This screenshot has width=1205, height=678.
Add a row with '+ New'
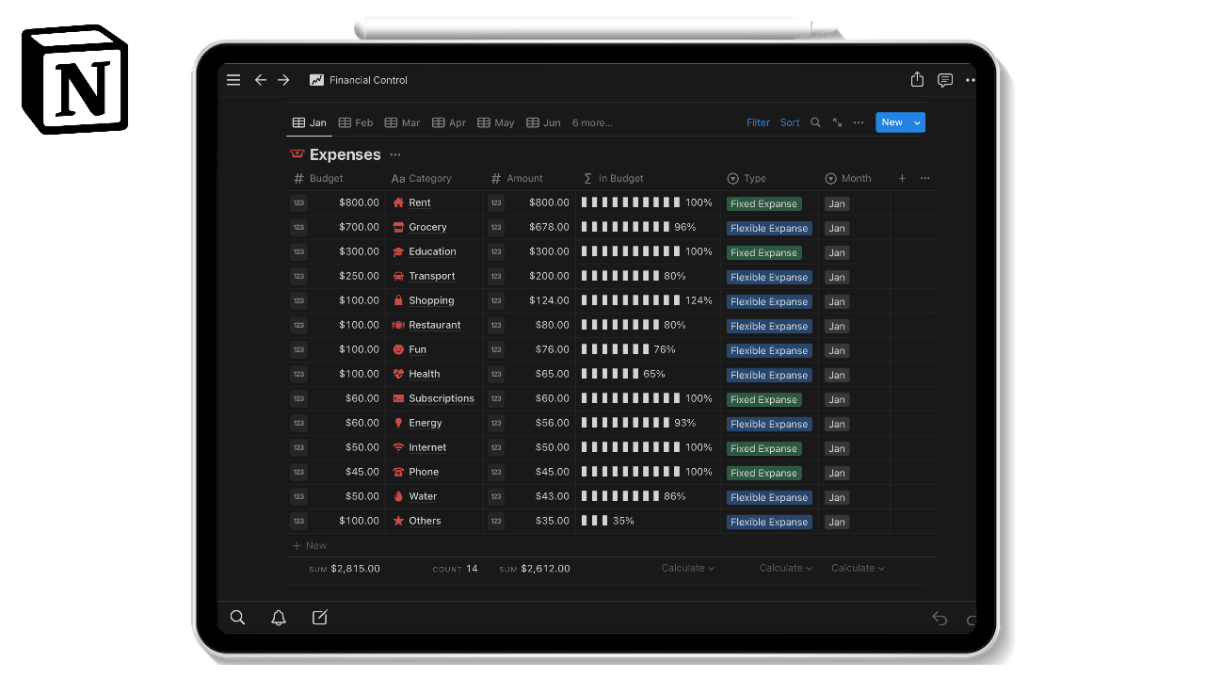click(310, 546)
